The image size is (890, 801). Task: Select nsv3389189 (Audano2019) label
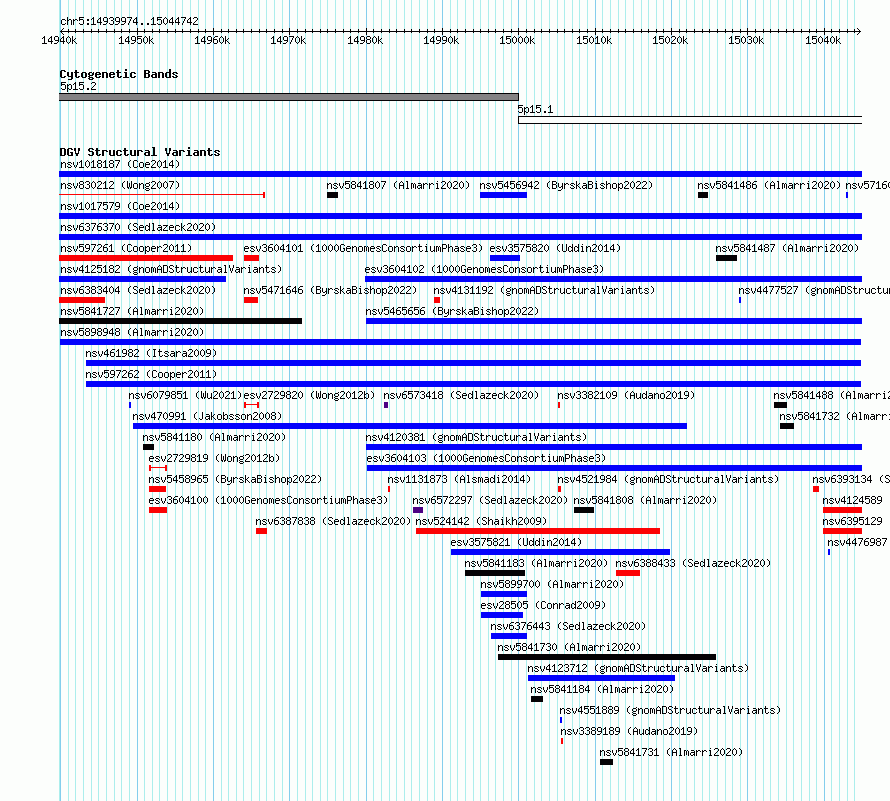point(629,732)
